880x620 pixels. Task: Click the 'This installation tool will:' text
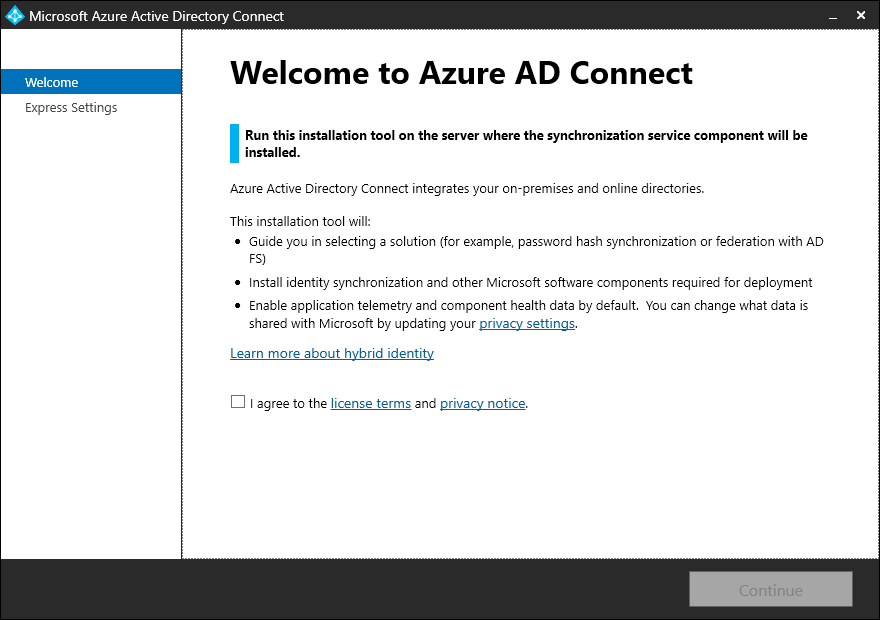[300, 222]
